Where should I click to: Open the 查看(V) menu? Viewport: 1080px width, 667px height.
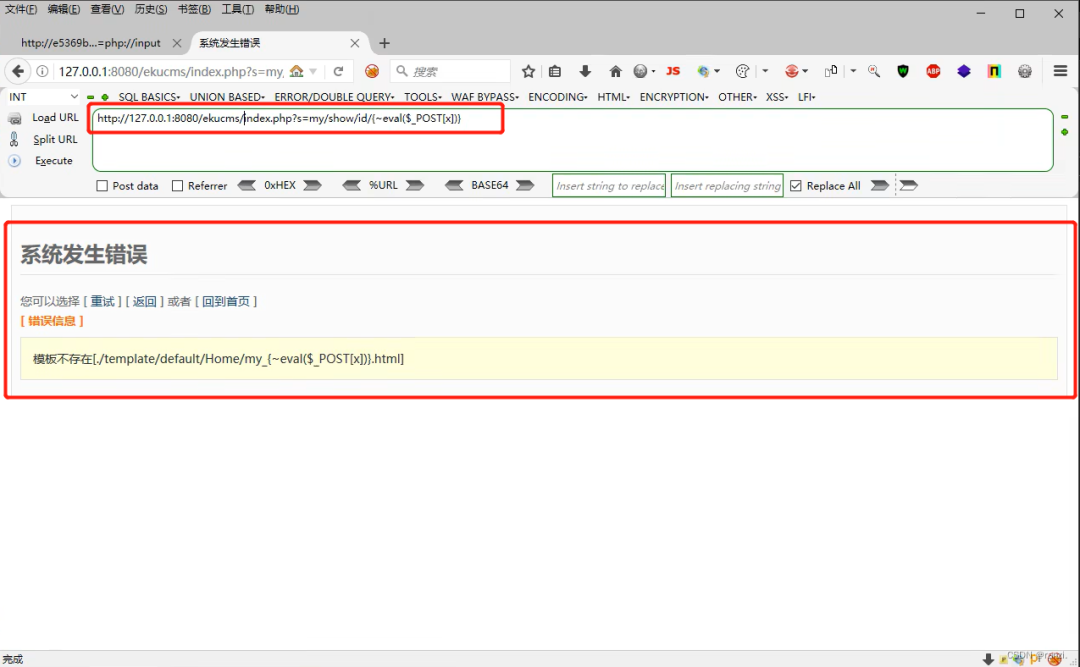(107, 10)
